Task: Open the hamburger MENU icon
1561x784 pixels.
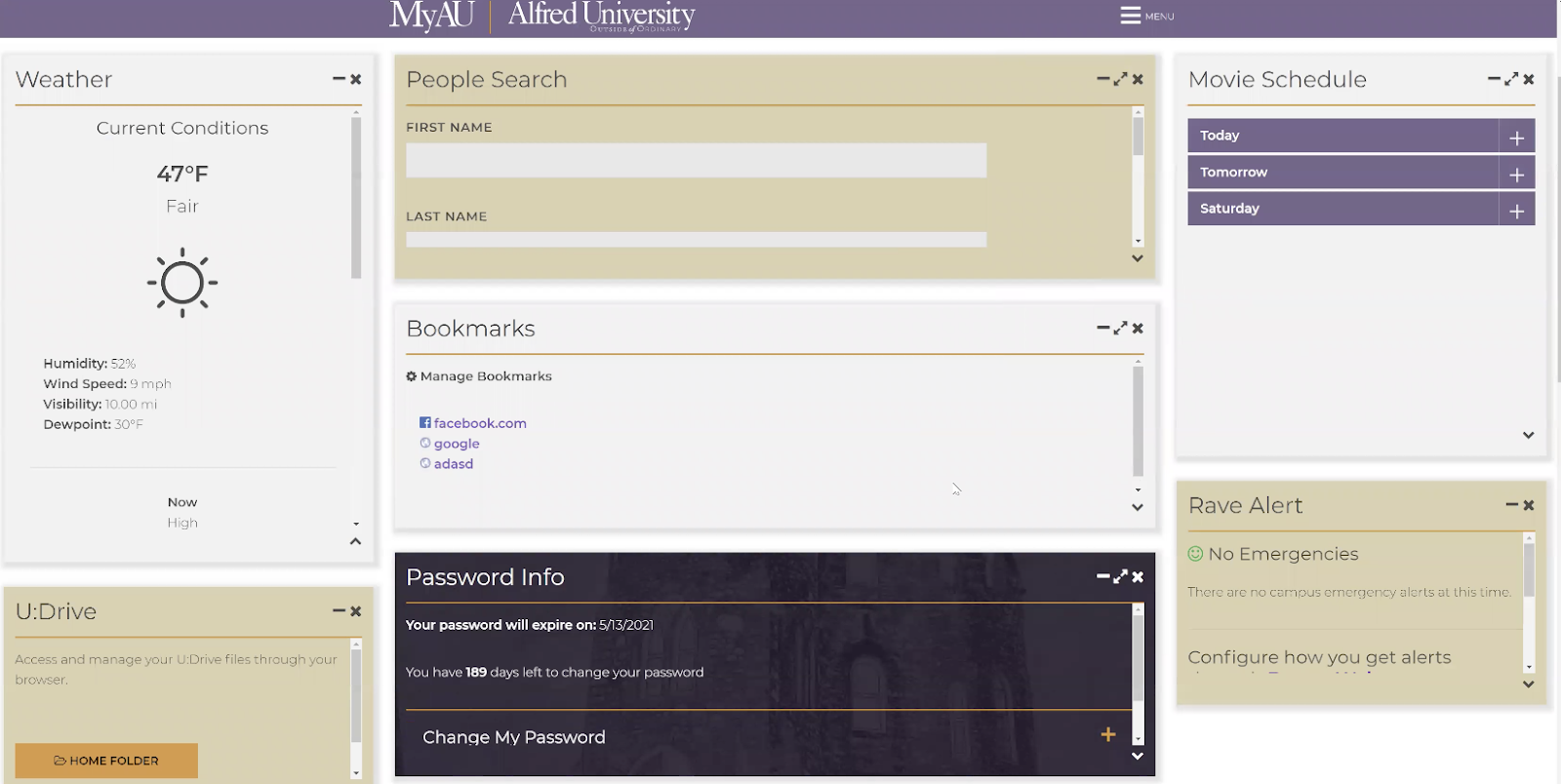Action: click(1131, 16)
